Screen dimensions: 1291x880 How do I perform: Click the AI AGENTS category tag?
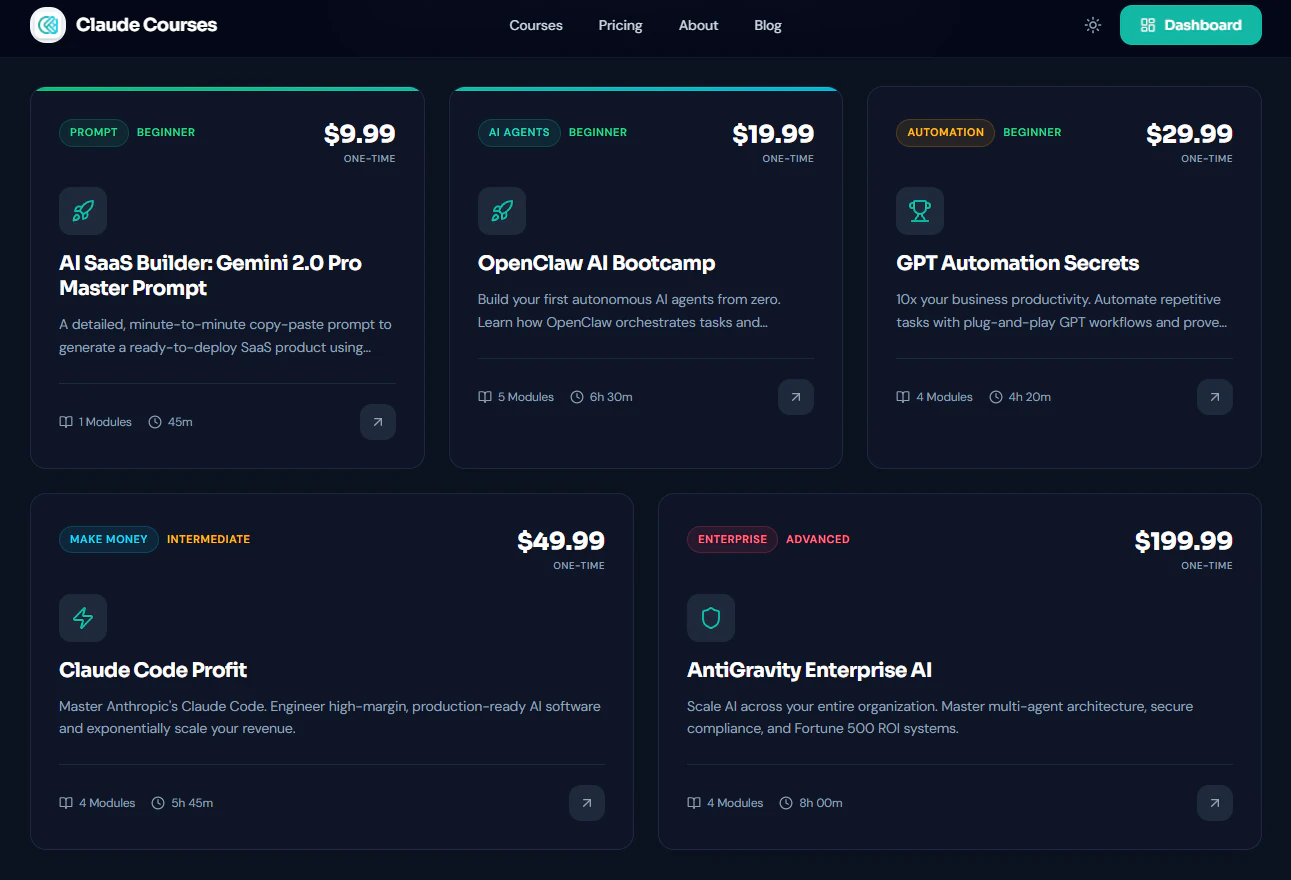tap(519, 133)
